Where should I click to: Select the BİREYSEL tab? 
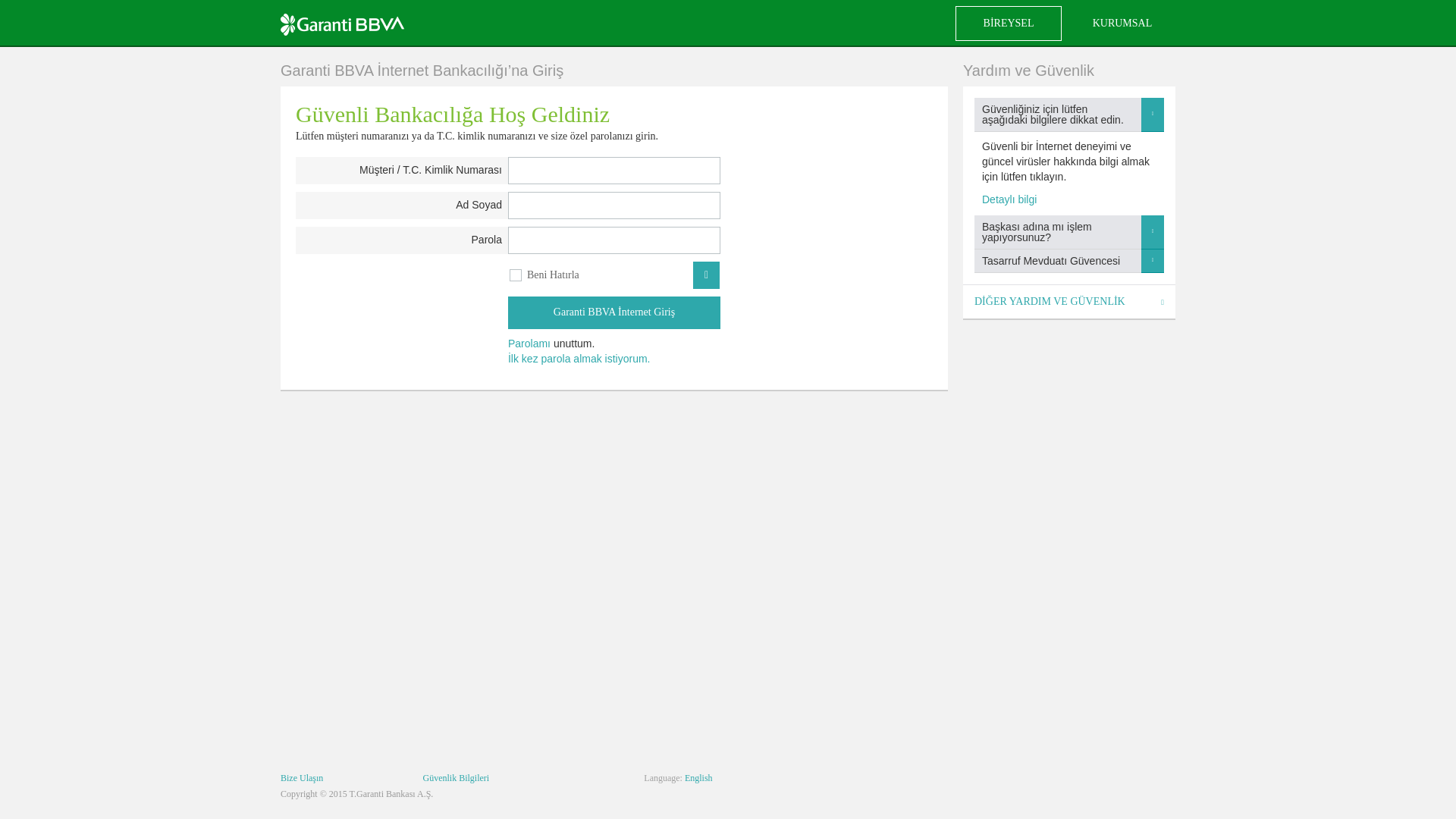[x=1008, y=24]
